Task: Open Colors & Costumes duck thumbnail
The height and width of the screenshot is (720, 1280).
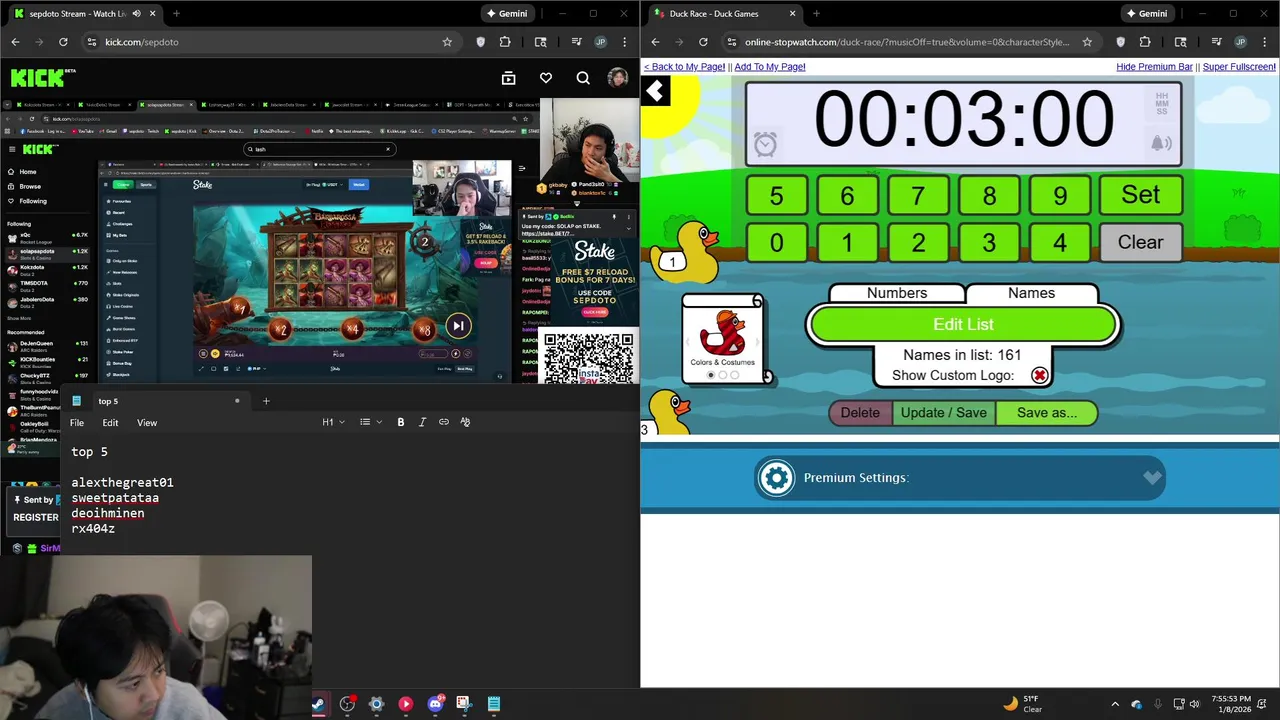Action: (722, 334)
